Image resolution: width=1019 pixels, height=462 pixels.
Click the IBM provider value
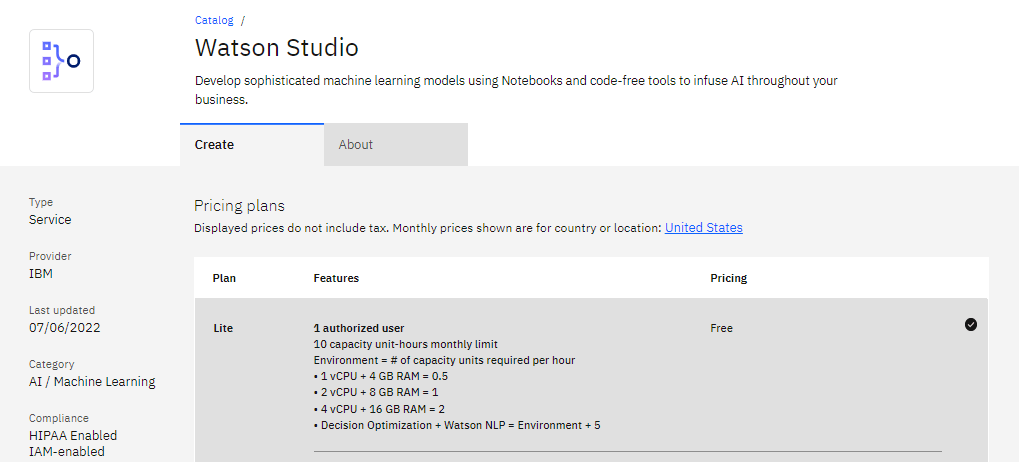click(40, 273)
